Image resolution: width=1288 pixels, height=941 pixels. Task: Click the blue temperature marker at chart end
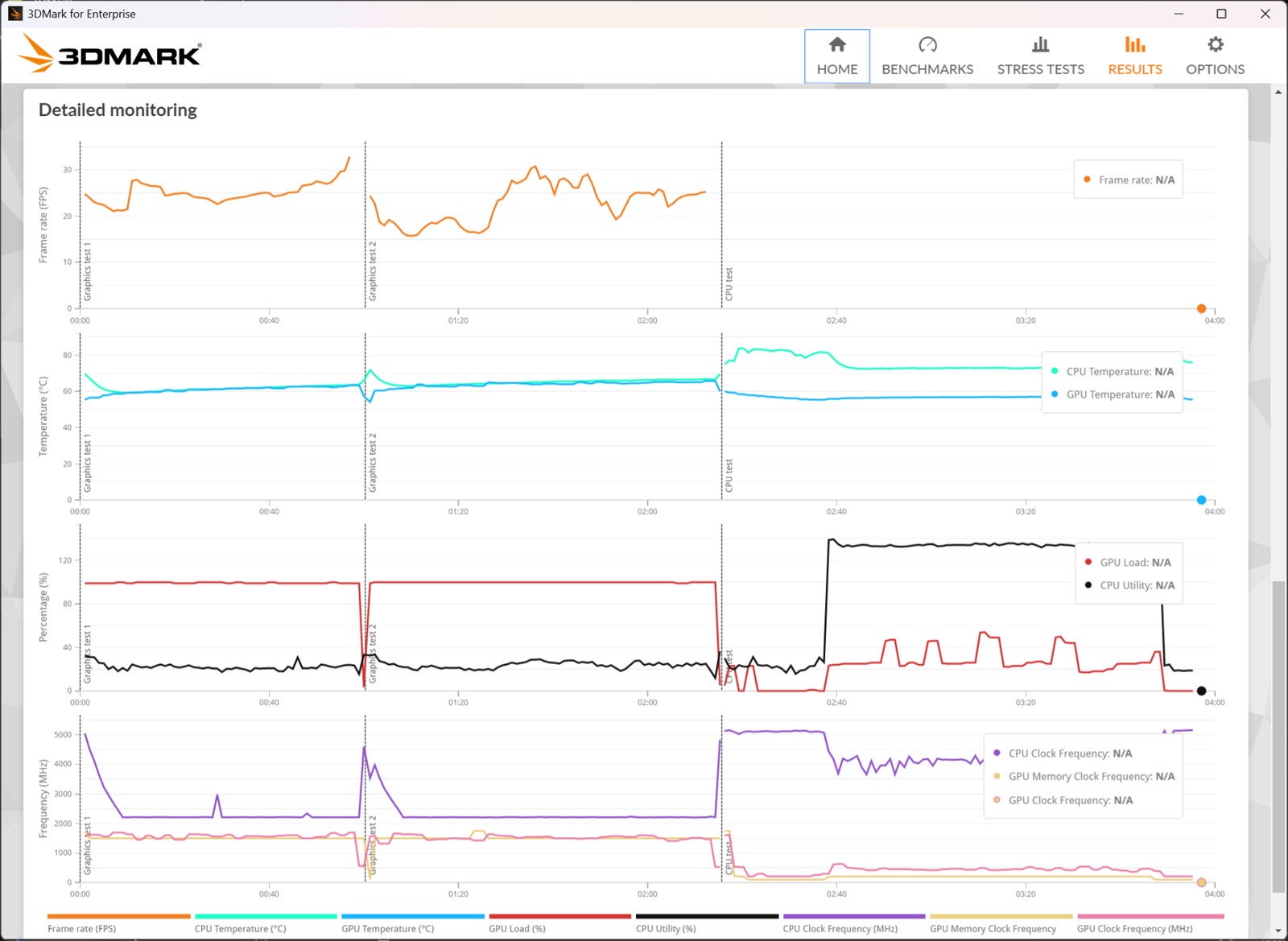[x=1201, y=500]
